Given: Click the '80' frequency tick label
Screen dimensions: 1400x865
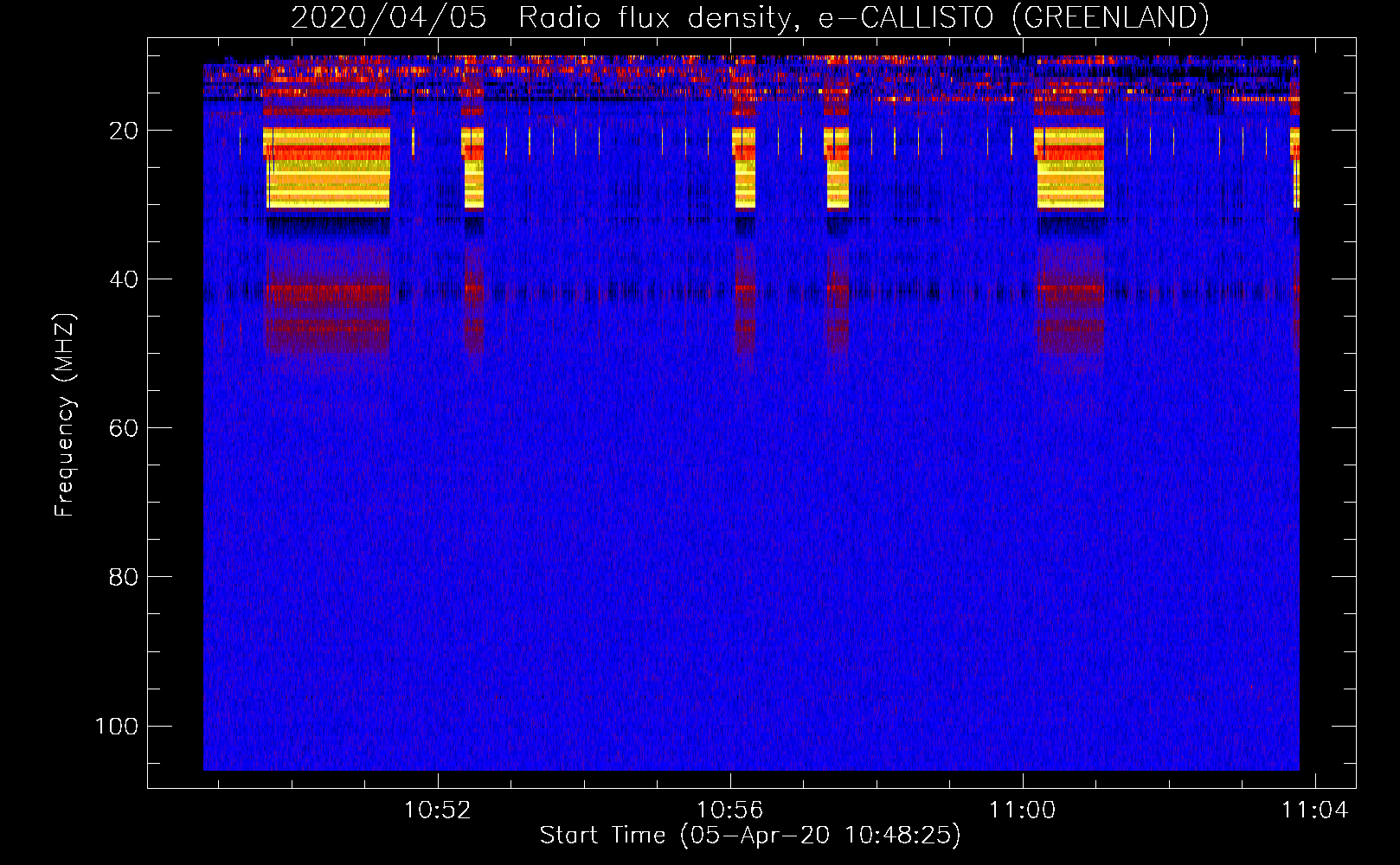Looking at the screenshot, I should point(124,577).
